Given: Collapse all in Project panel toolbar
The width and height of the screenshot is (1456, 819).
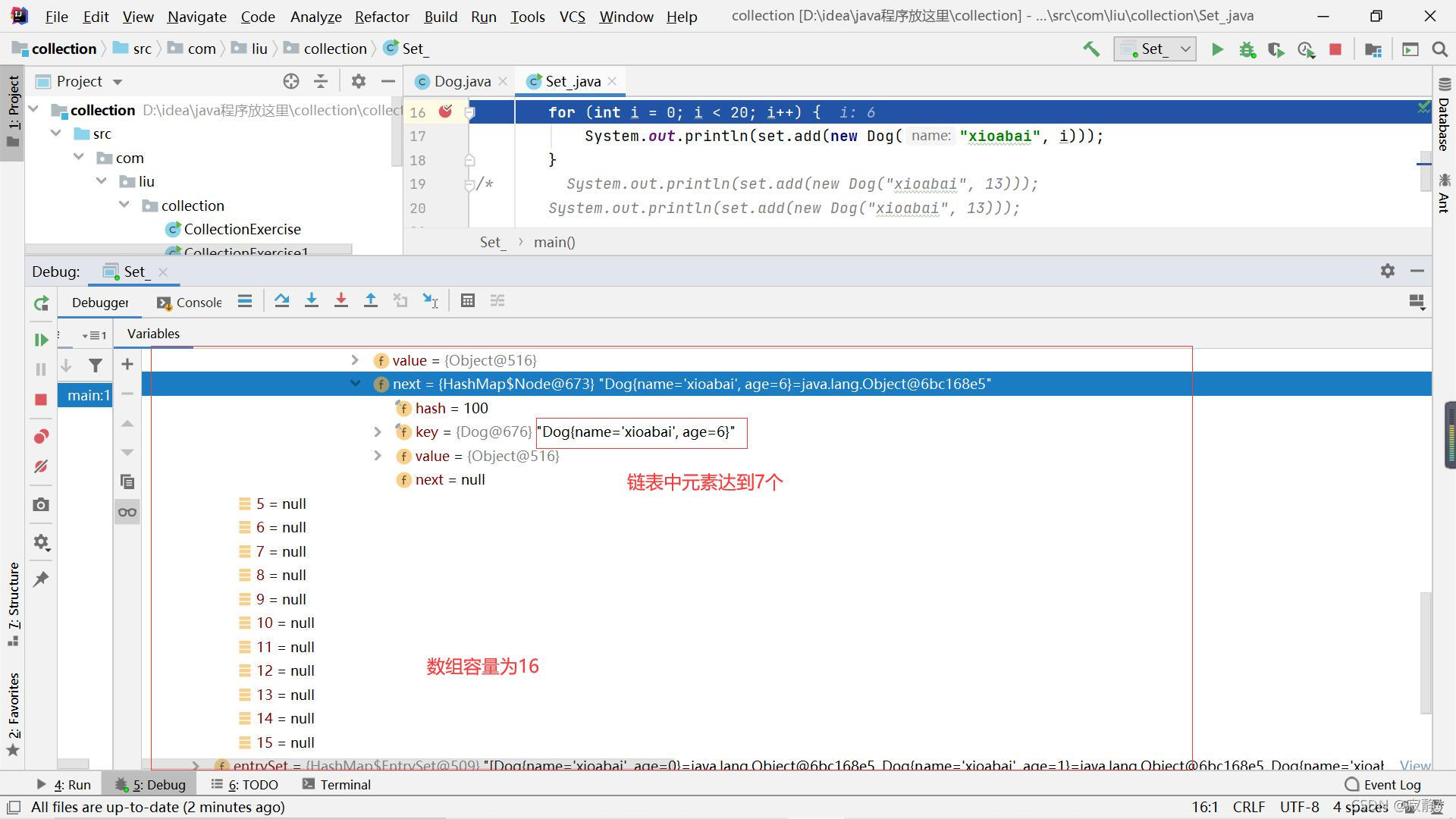Looking at the screenshot, I should pyautogui.click(x=321, y=81).
